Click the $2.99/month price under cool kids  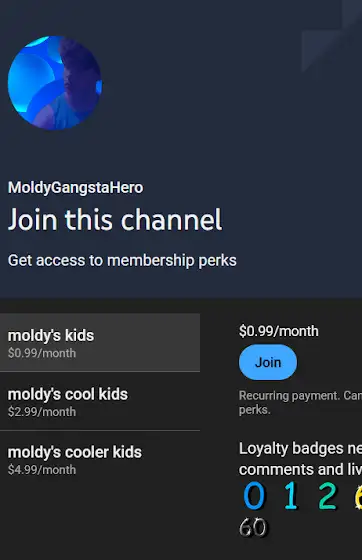tap(42, 412)
